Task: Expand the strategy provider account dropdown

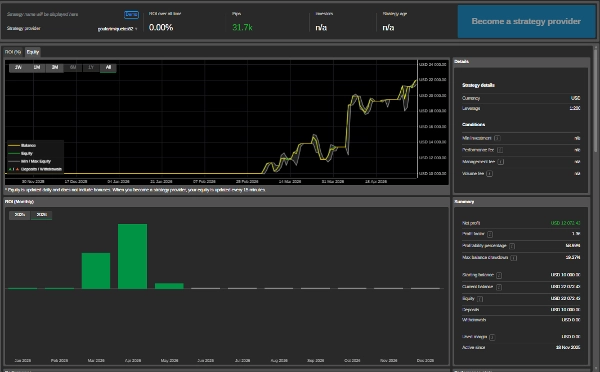Action: (x=117, y=29)
